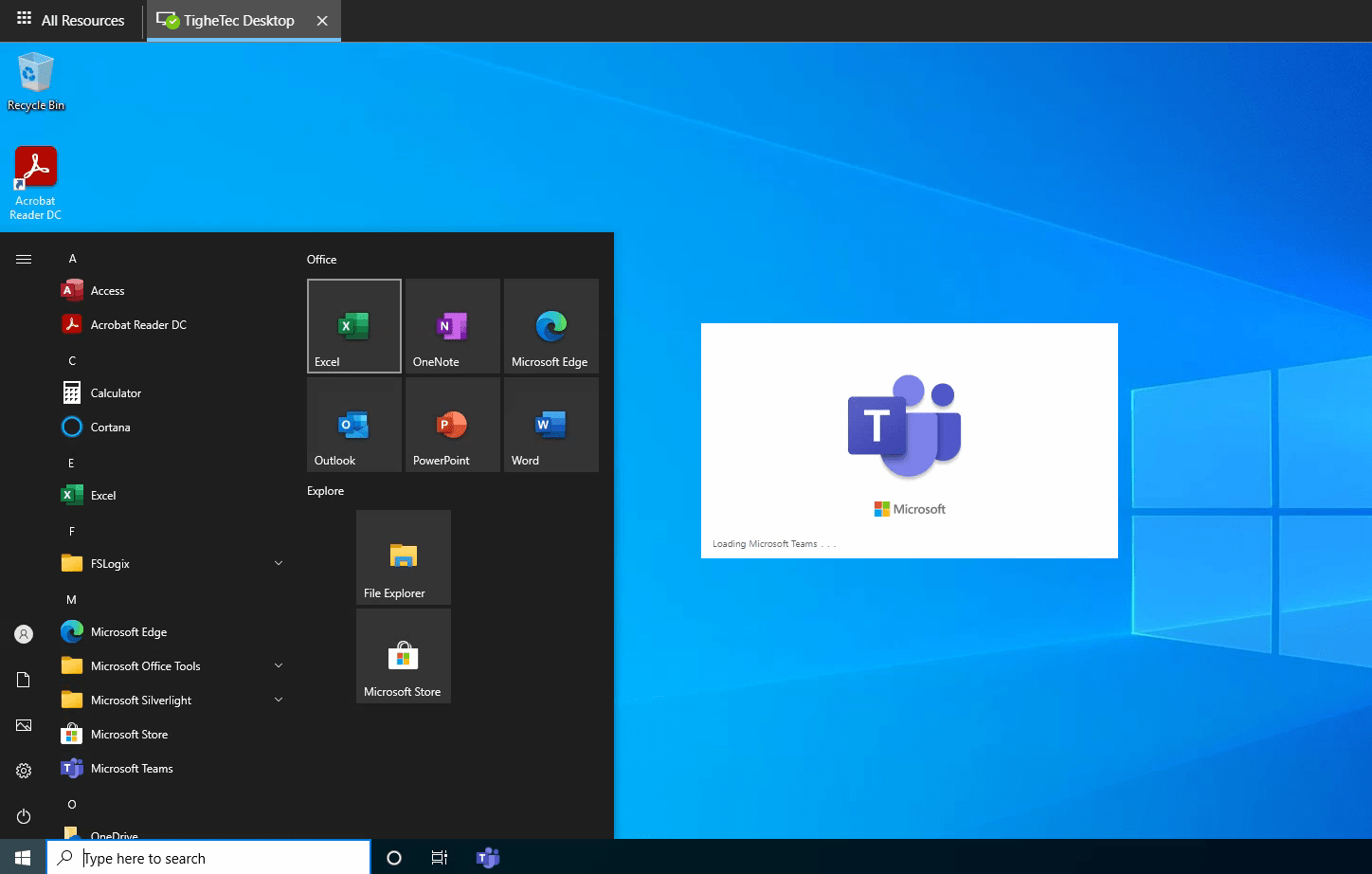
Task: Open Access from the app list
Action: (172, 291)
